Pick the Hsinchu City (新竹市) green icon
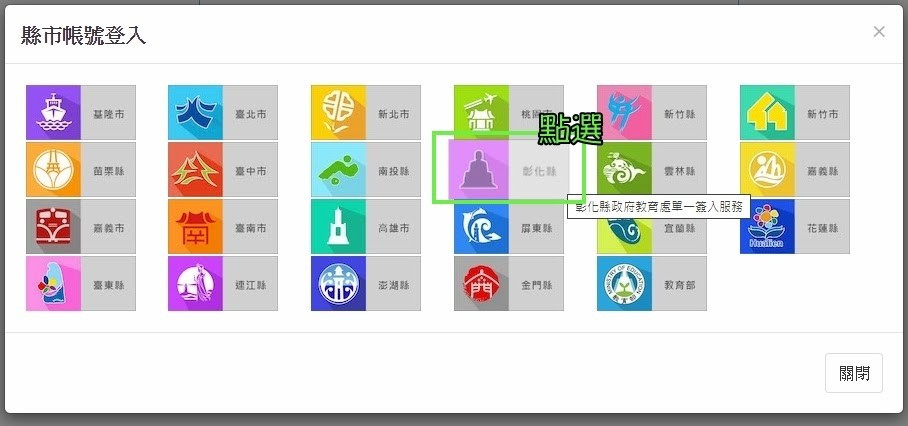The width and height of the screenshot is (908, 426). [767, 113]
